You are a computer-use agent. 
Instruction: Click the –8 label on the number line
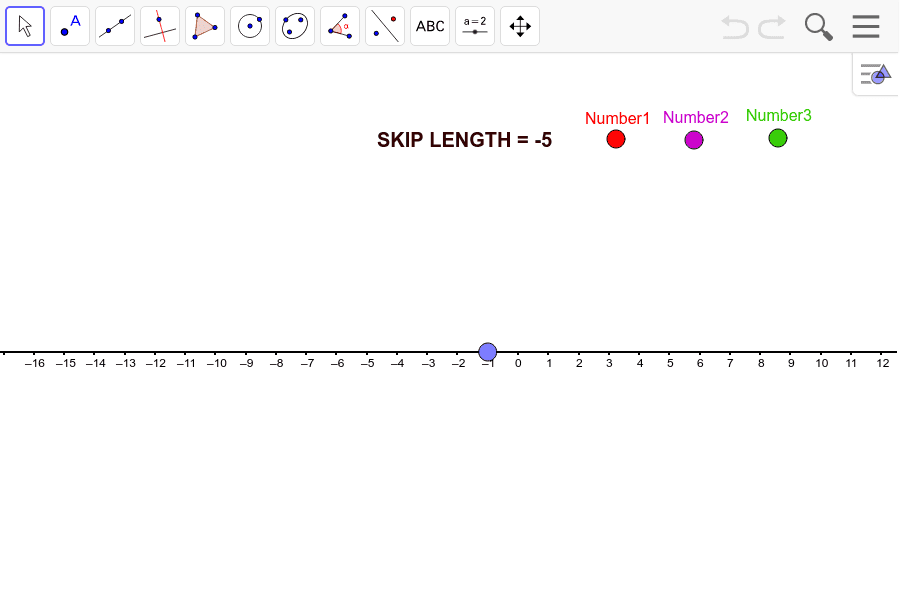[x=277, y=363]
